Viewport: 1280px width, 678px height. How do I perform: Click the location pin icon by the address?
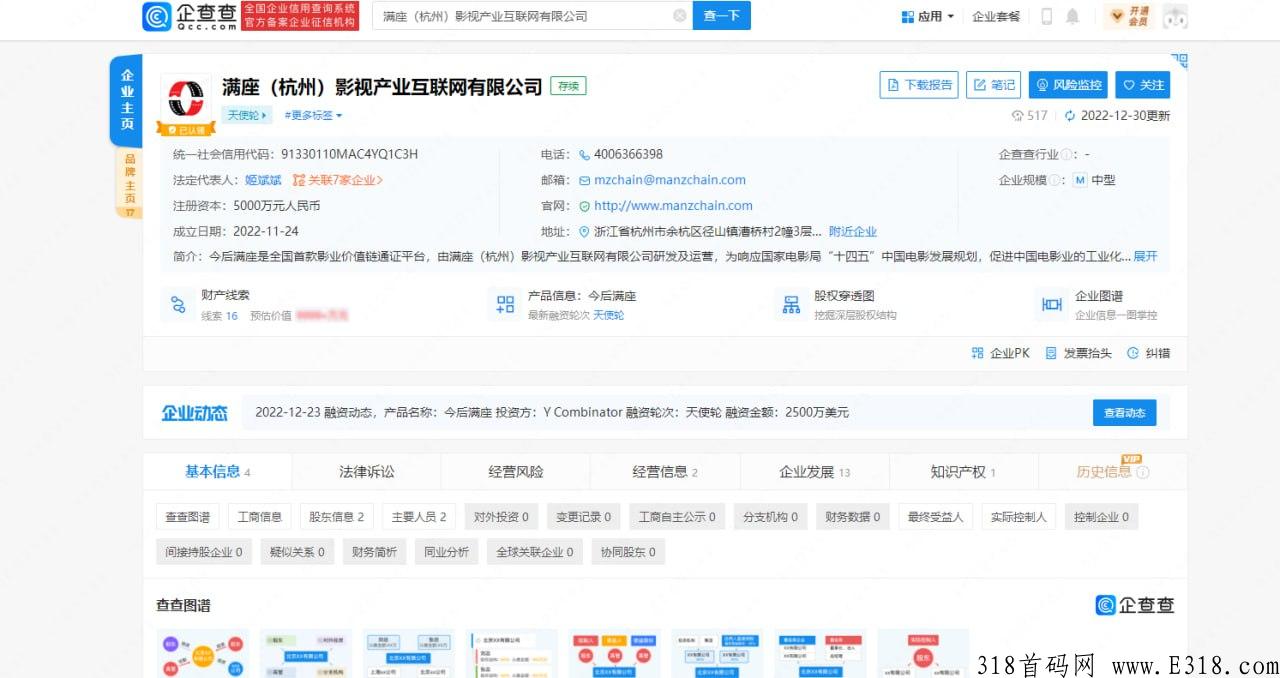pos(584,232)
